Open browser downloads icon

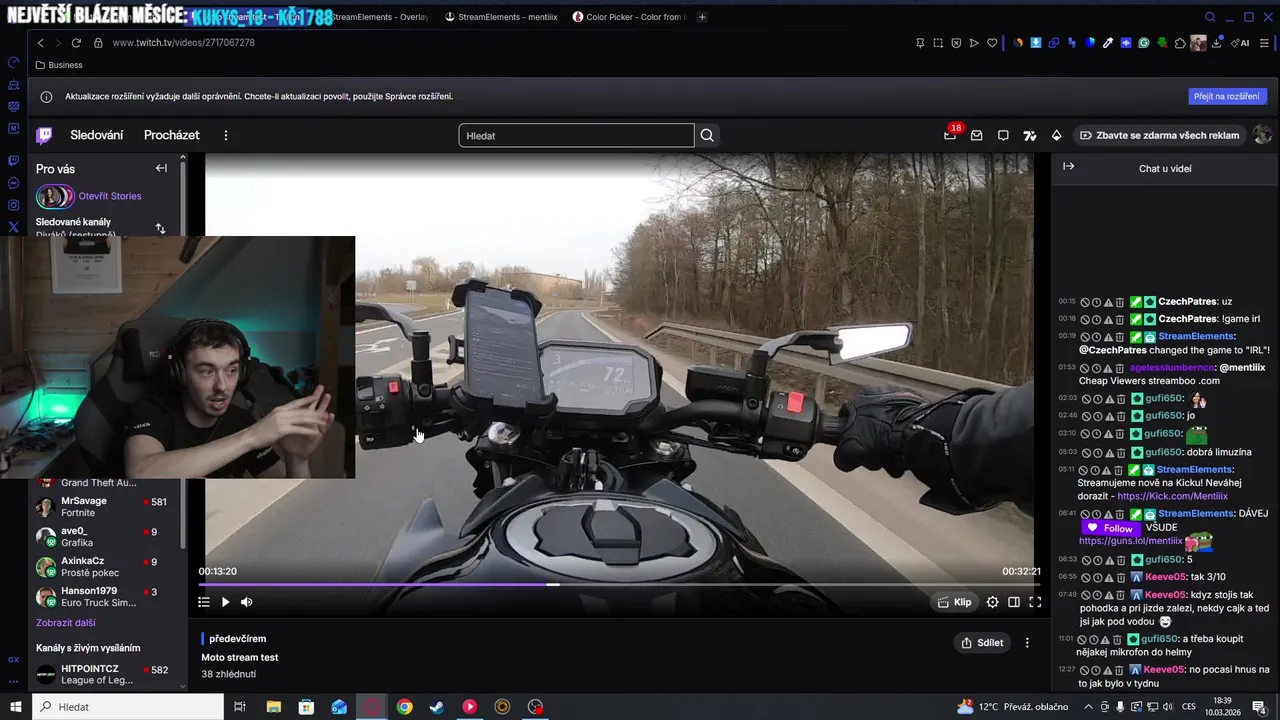[1217, 43]
